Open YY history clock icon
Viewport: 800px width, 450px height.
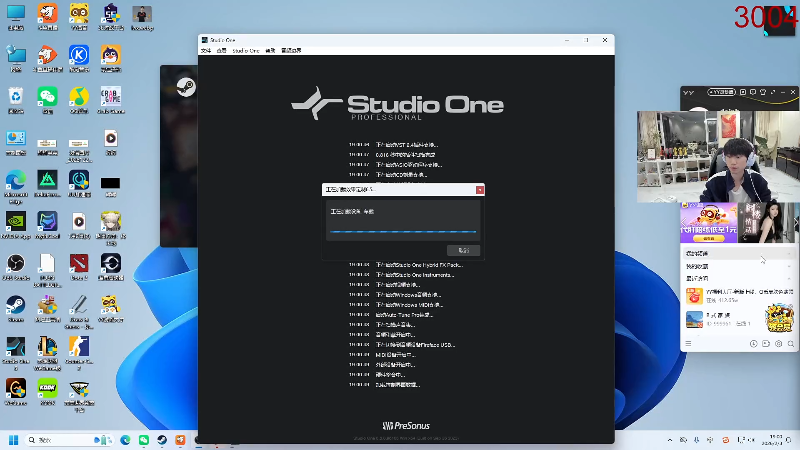[754, 344]
